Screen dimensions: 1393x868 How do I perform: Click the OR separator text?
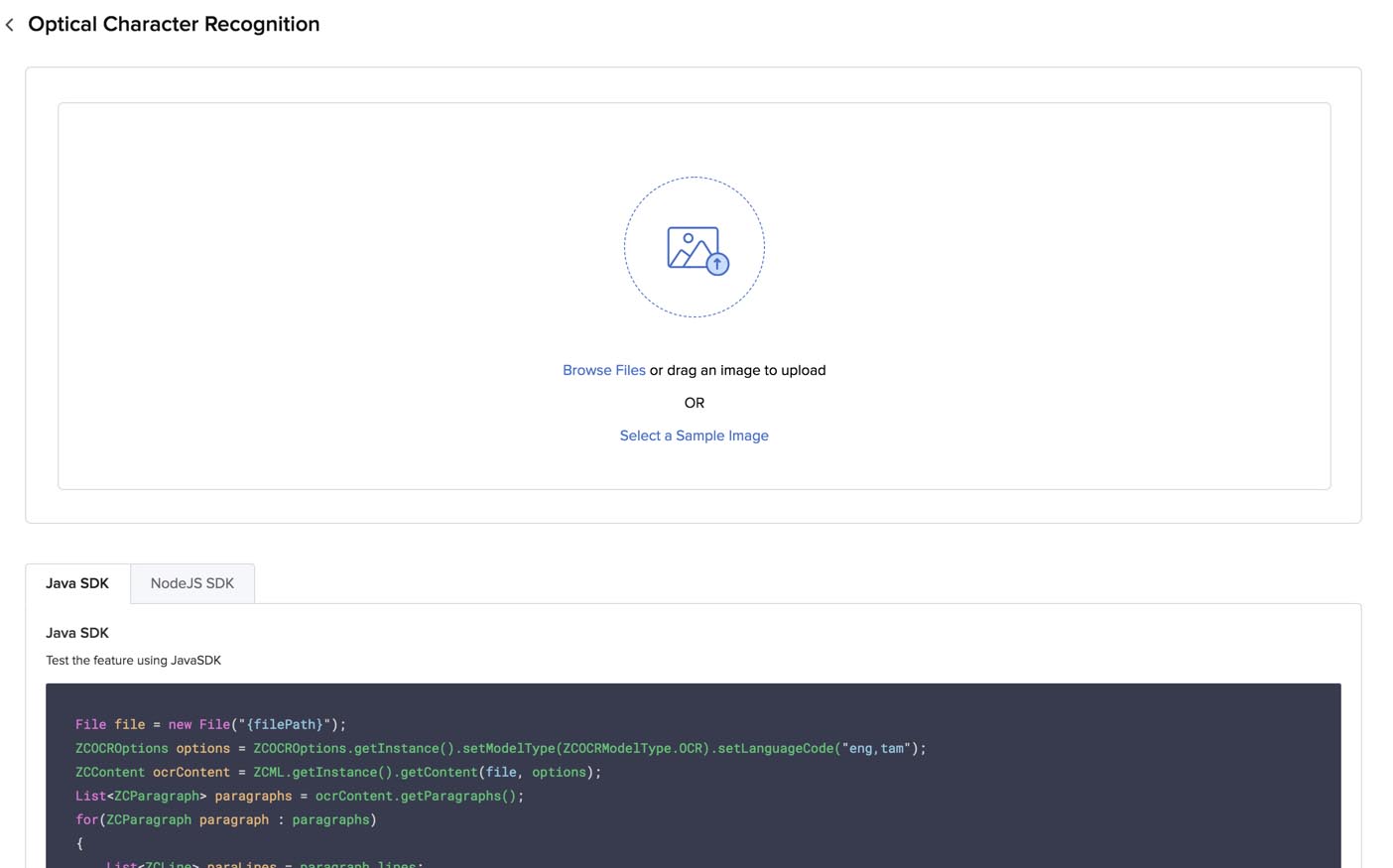click(694, 403)
